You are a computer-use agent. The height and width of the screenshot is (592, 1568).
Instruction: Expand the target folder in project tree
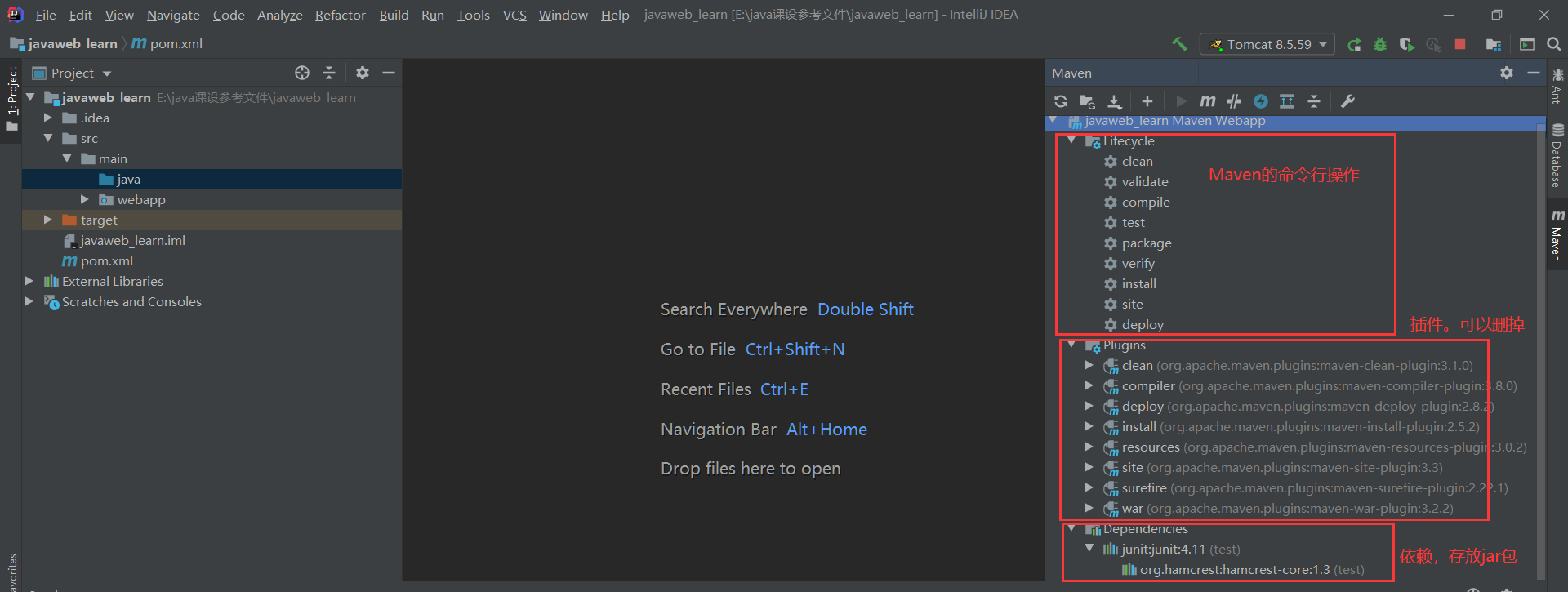48,220
